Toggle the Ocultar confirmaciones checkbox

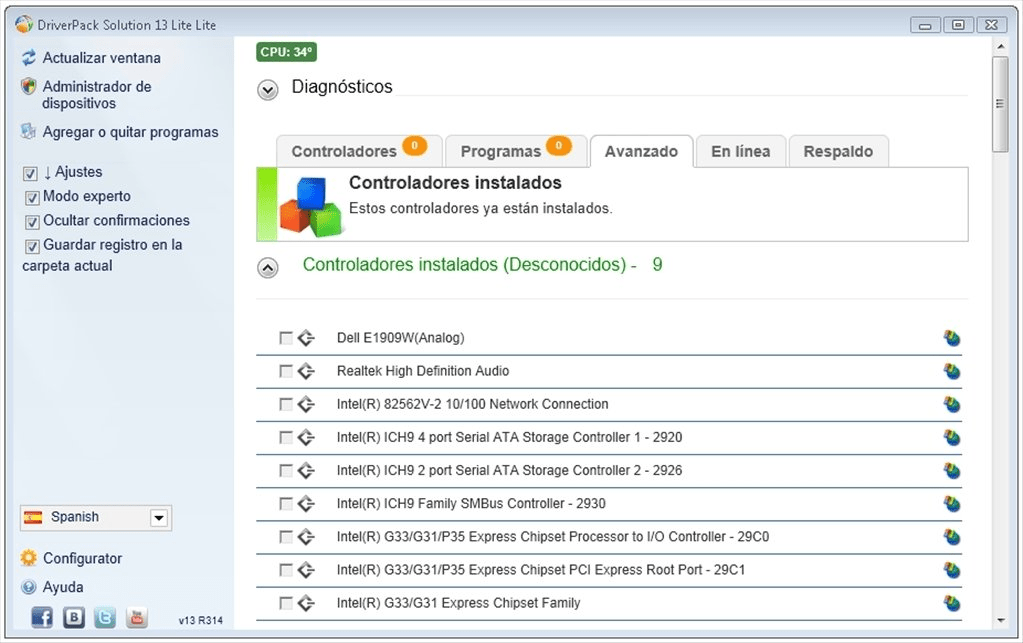tap(32, 222)
